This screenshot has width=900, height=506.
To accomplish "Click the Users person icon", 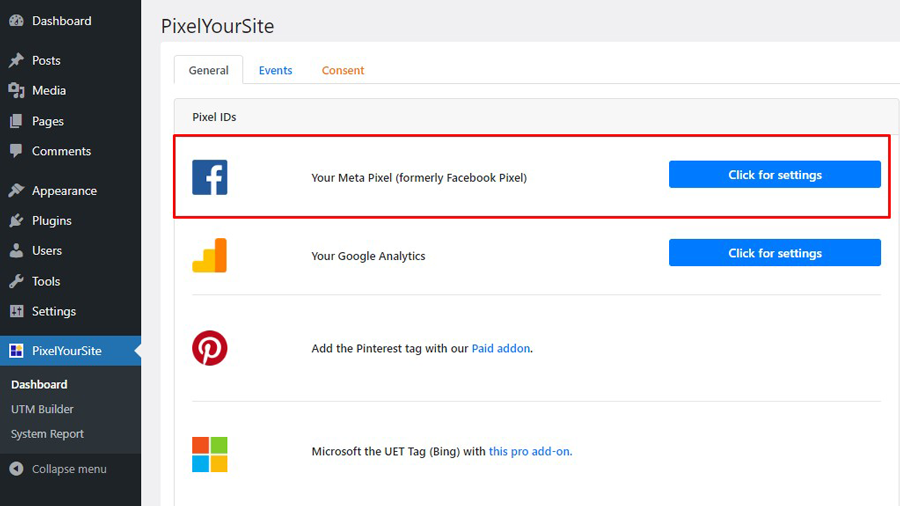I will pos(16,251).
